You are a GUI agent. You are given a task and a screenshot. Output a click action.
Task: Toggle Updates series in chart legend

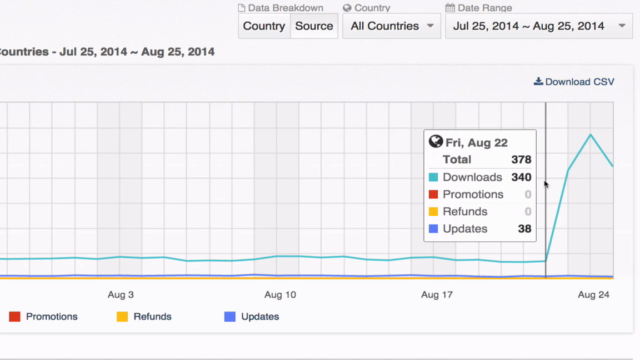(252, 317)
